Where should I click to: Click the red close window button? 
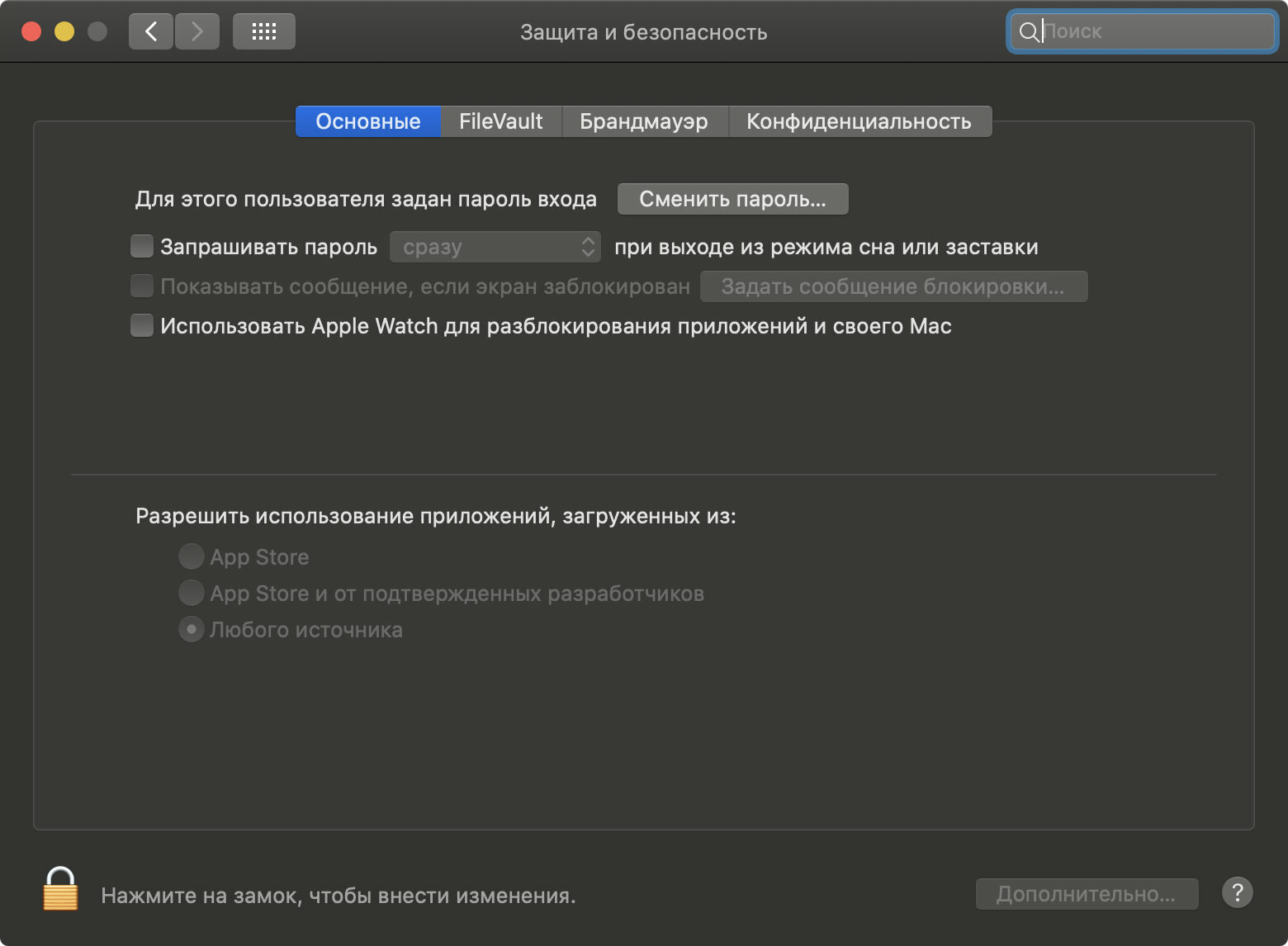coord(31,31)
